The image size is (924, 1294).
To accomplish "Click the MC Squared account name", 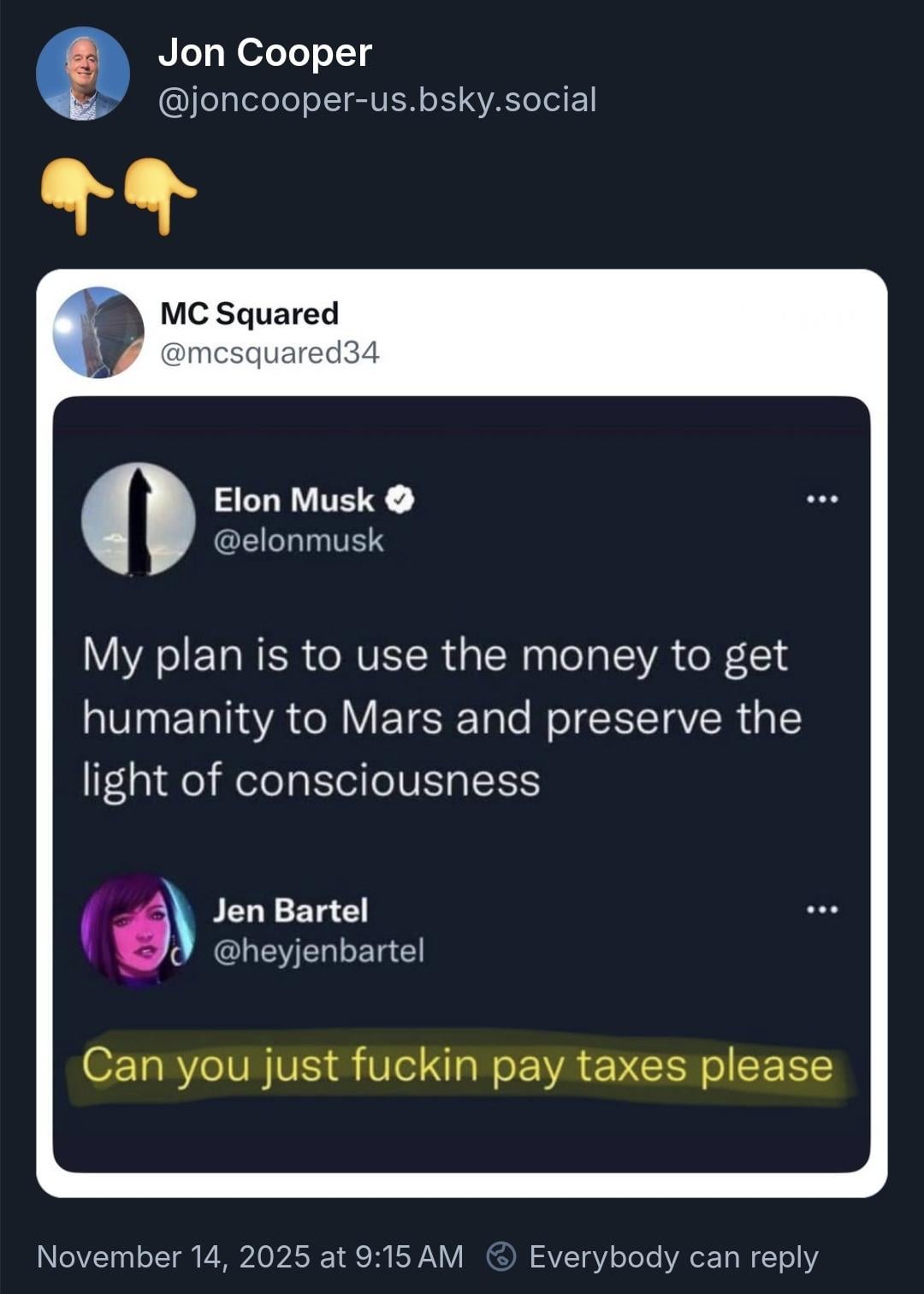I will (x=250, y=313).
